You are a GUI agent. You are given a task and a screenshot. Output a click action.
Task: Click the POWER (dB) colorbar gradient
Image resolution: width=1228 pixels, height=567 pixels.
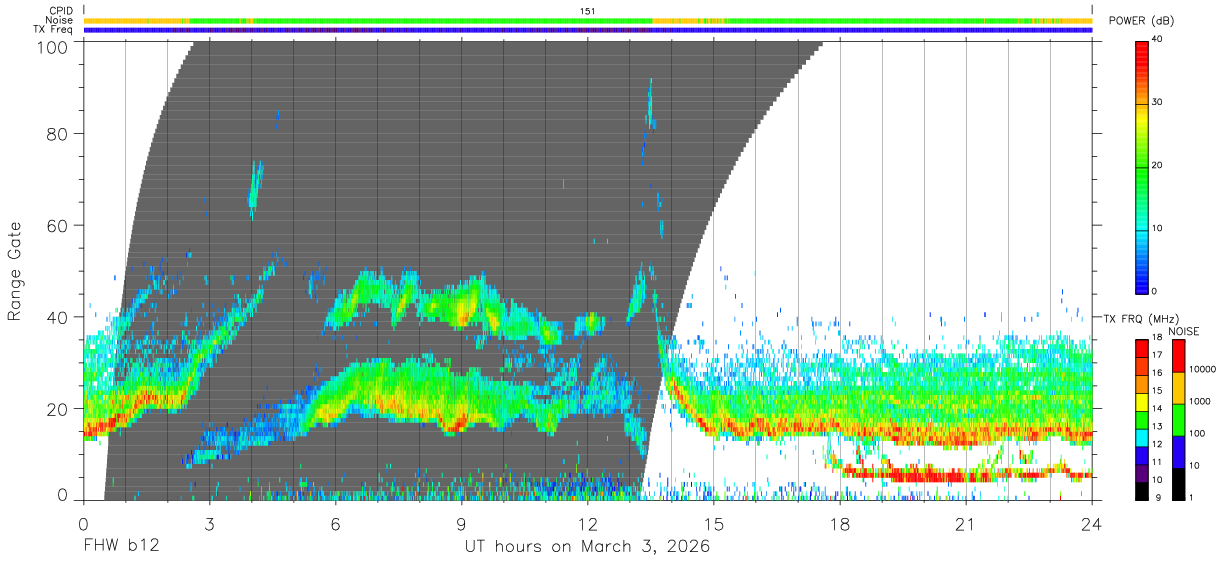click(x=1142, y=166)
